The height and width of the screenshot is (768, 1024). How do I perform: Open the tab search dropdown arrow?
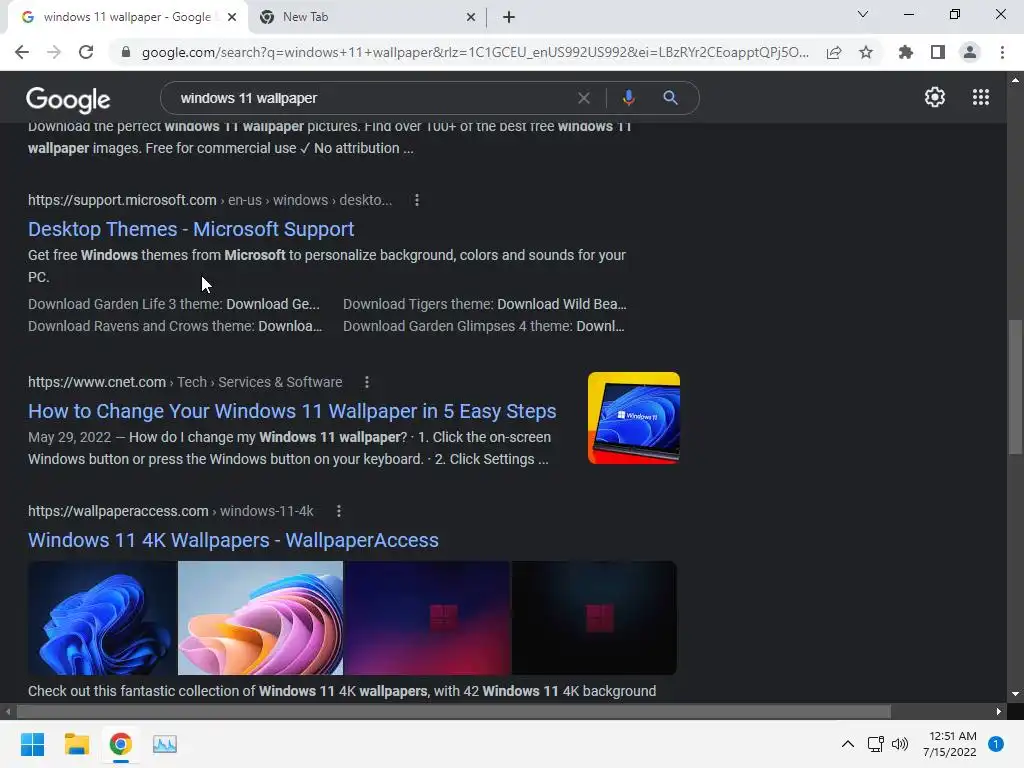[863, 14]
